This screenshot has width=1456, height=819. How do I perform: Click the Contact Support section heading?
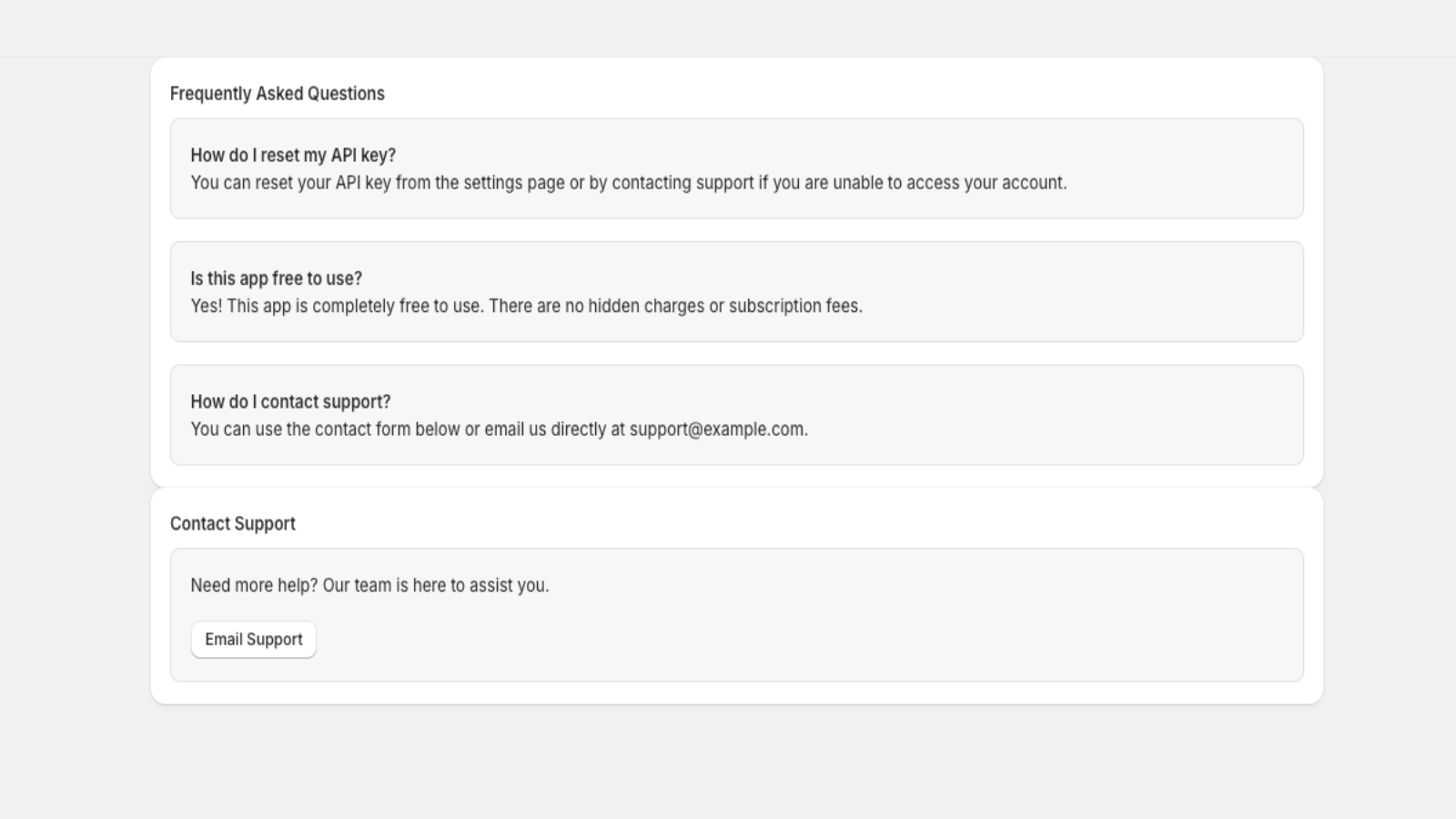[232, 524]
